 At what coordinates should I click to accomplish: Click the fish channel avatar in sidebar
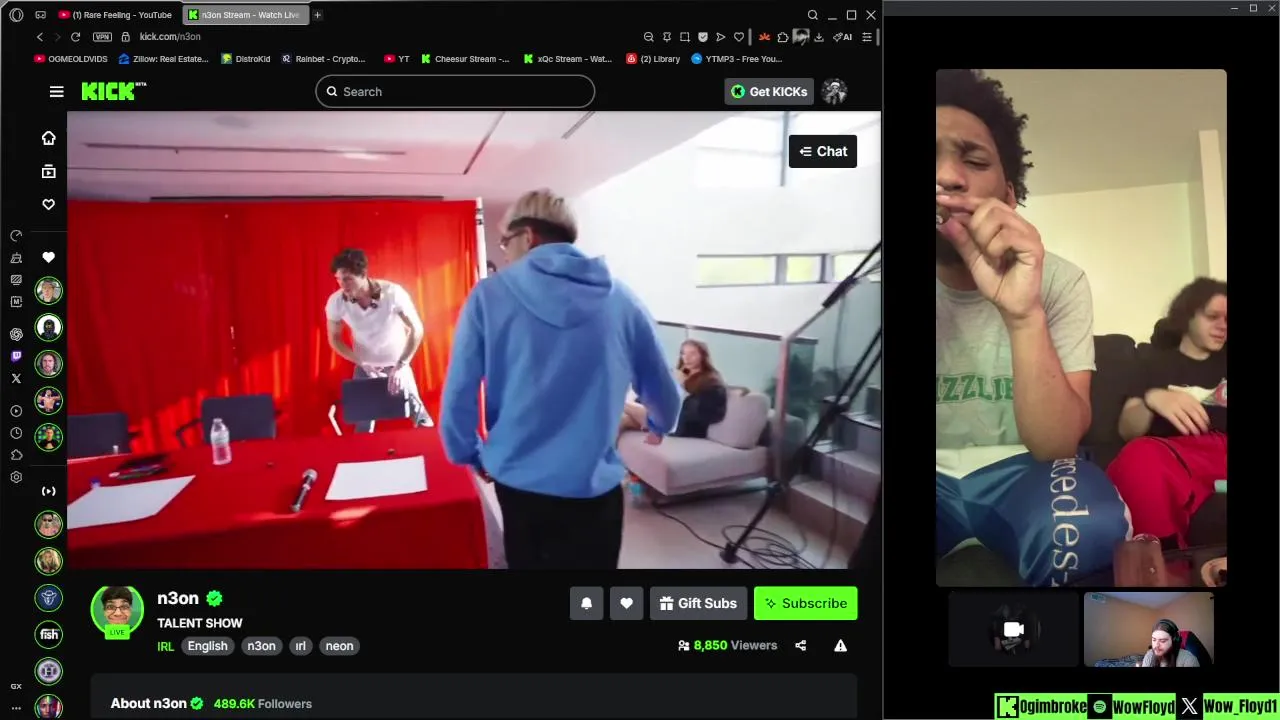[48, 634]
